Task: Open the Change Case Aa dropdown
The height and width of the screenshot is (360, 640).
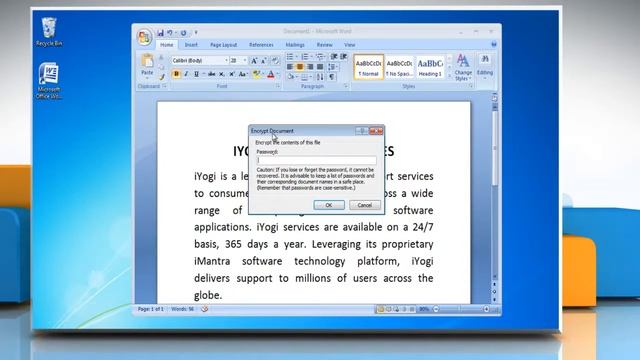Action: pos(243,74)
